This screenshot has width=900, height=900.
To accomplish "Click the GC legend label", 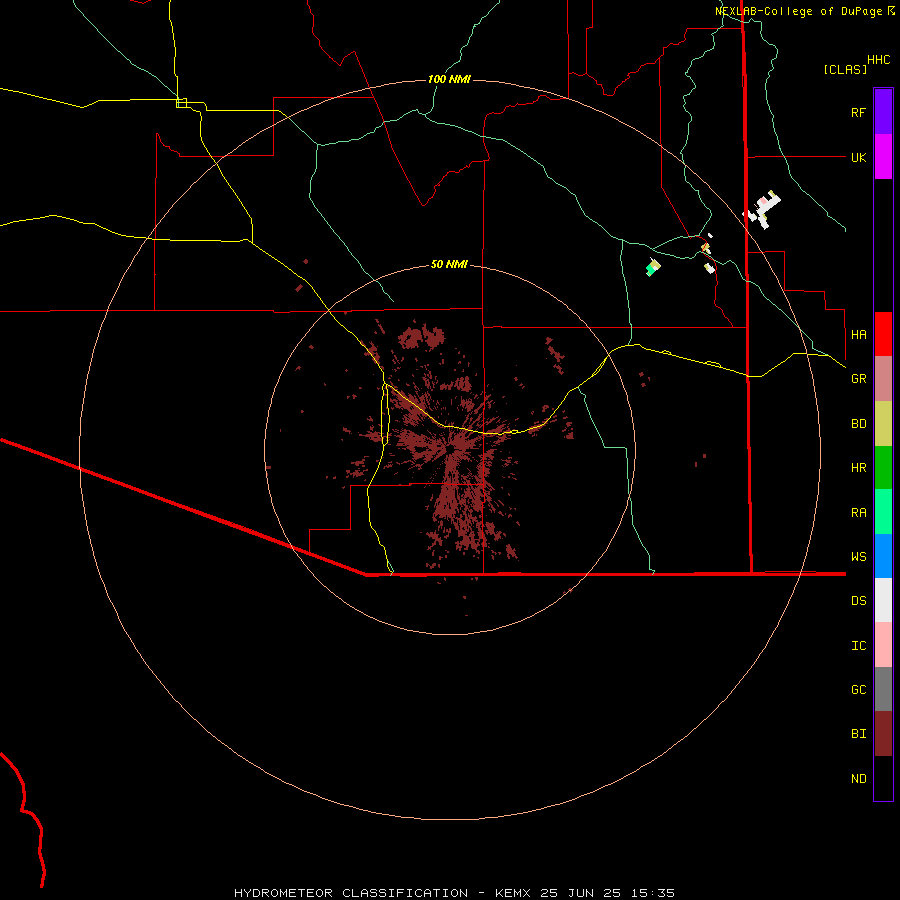I will [858, 690].
